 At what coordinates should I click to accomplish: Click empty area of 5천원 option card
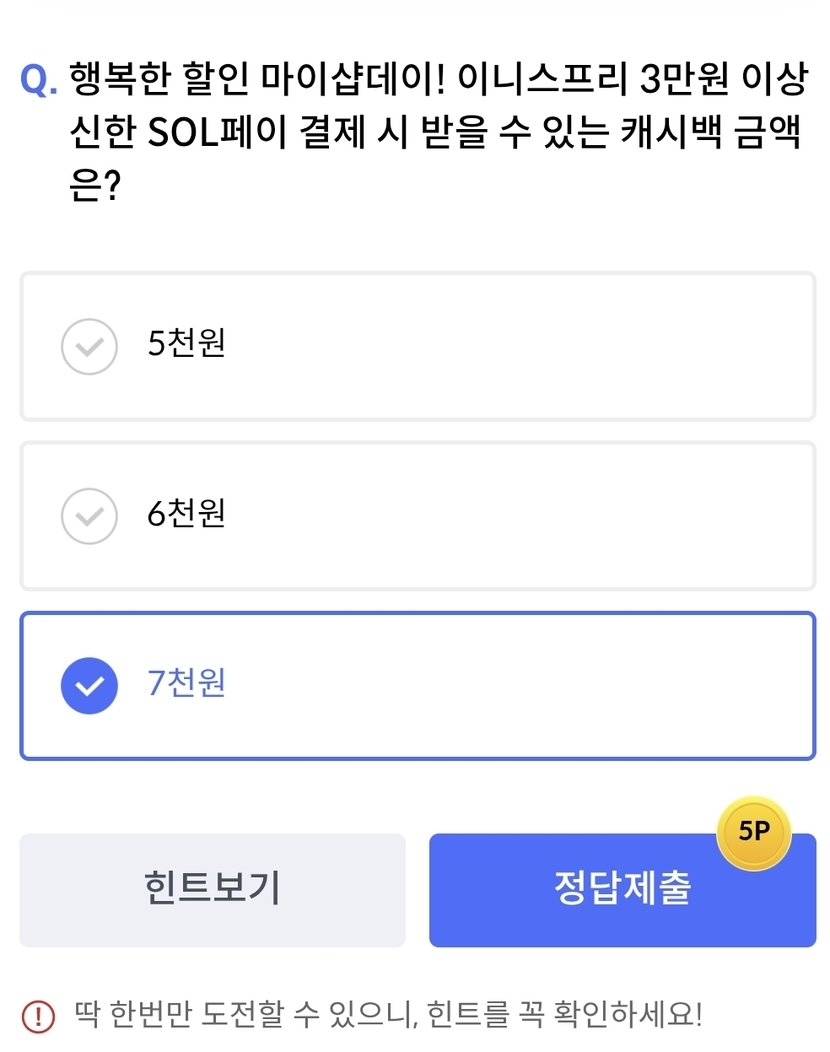[x=520, y=347]
